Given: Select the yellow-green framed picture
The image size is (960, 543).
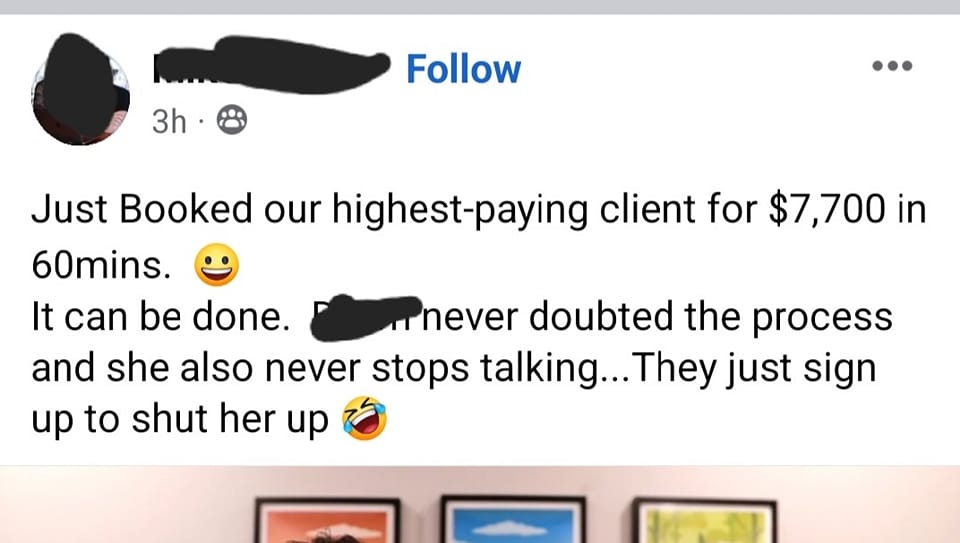Looking at the screenshot, I should tap(704, 521).
